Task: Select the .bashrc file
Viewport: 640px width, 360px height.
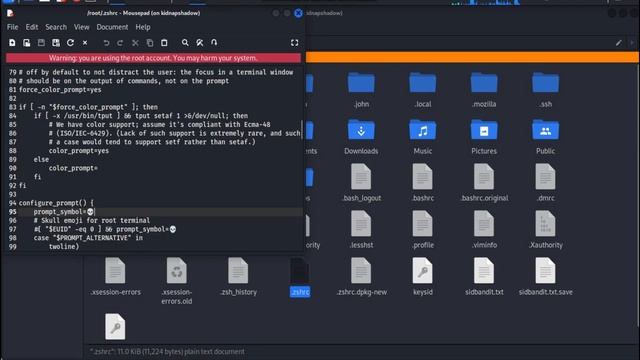Action: [422, 183]
